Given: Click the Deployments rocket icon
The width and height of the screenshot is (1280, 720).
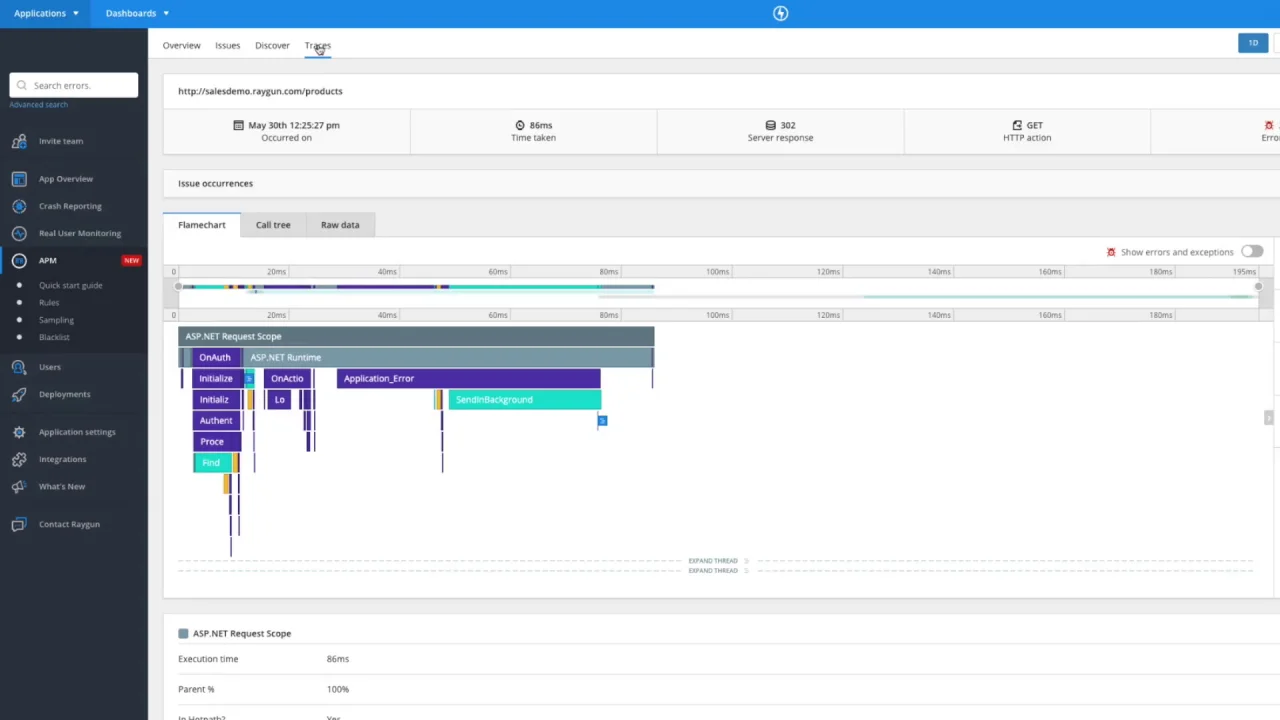Looking at the screenshot, I should pyautogui.click(x=19, y=394).
